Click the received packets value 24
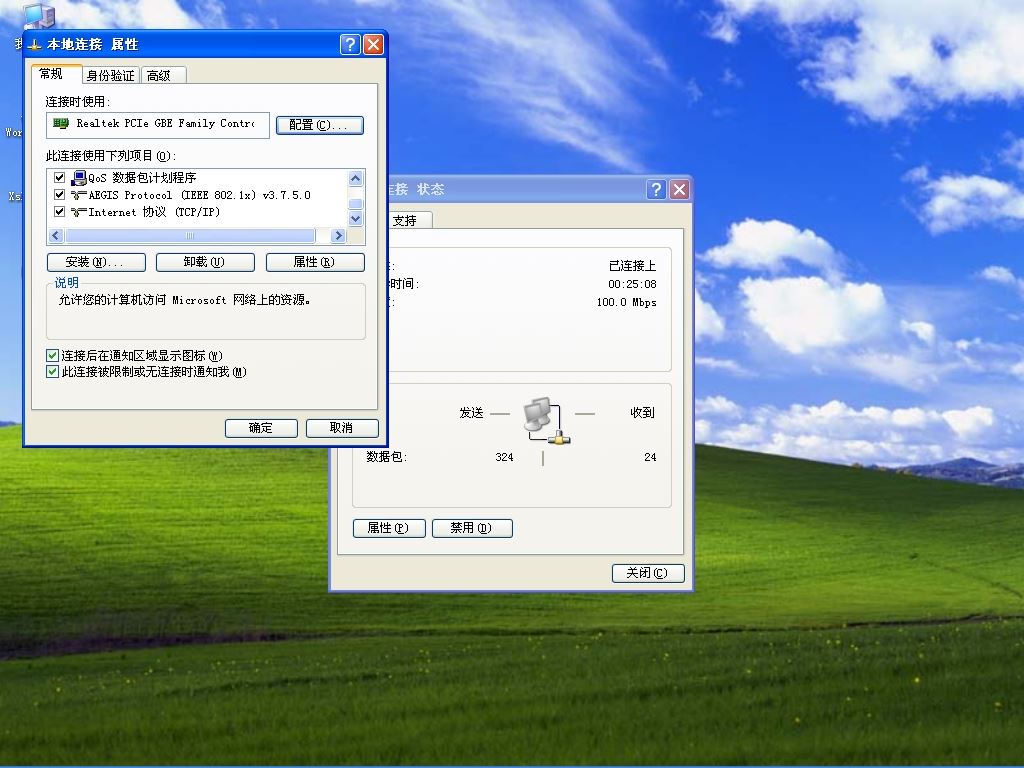 (650, 457)
